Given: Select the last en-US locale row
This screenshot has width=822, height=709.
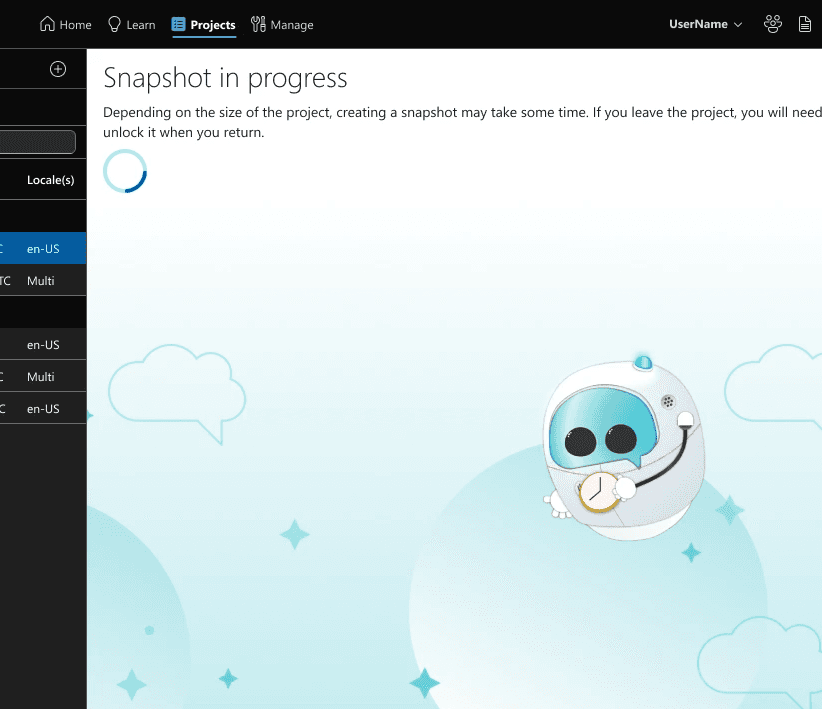Looking at the screenshot, I should pos(43,408).
